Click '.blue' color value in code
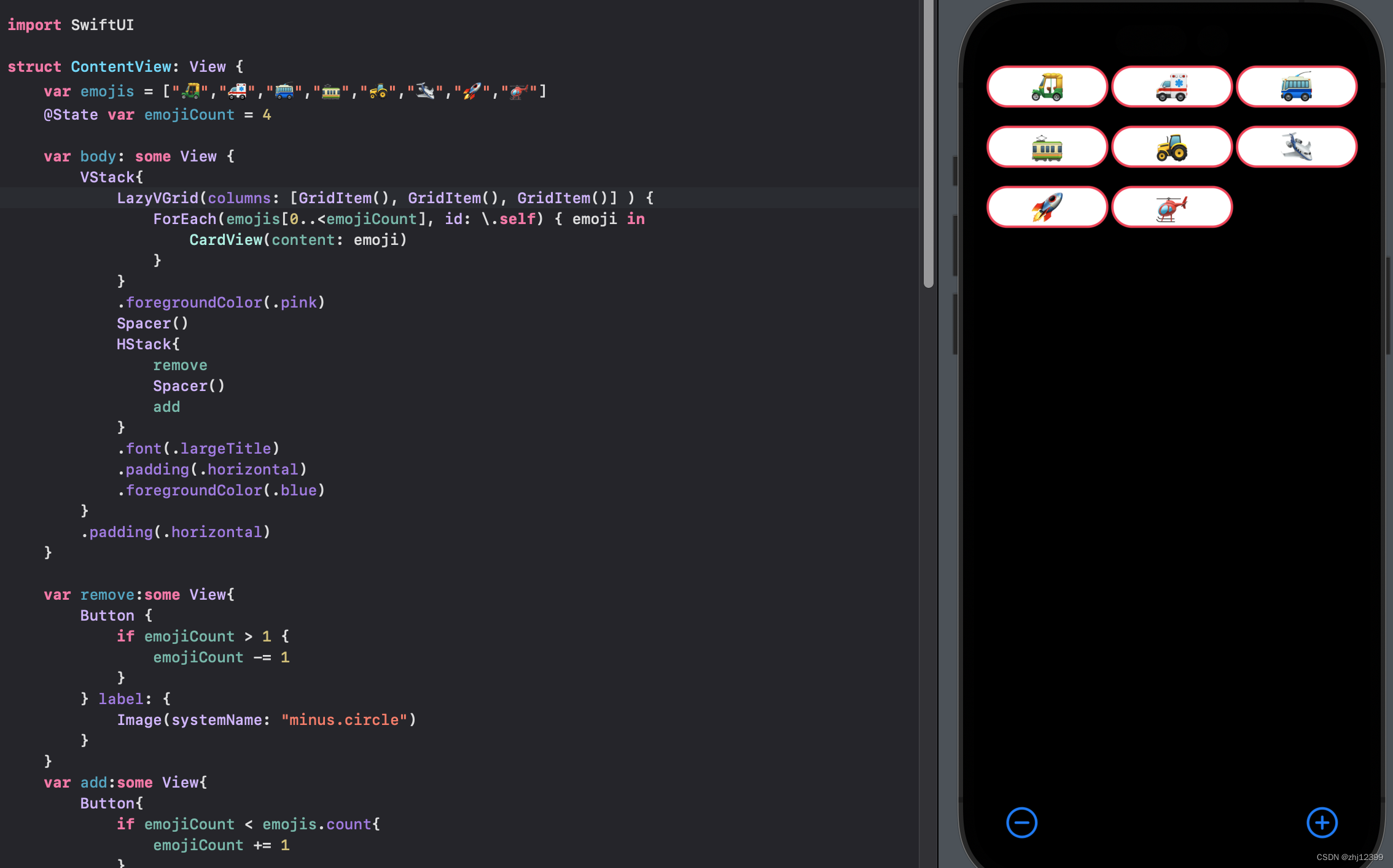This screenshot has width=1393, height=868. pyautogui.click(x=294, y=490)
